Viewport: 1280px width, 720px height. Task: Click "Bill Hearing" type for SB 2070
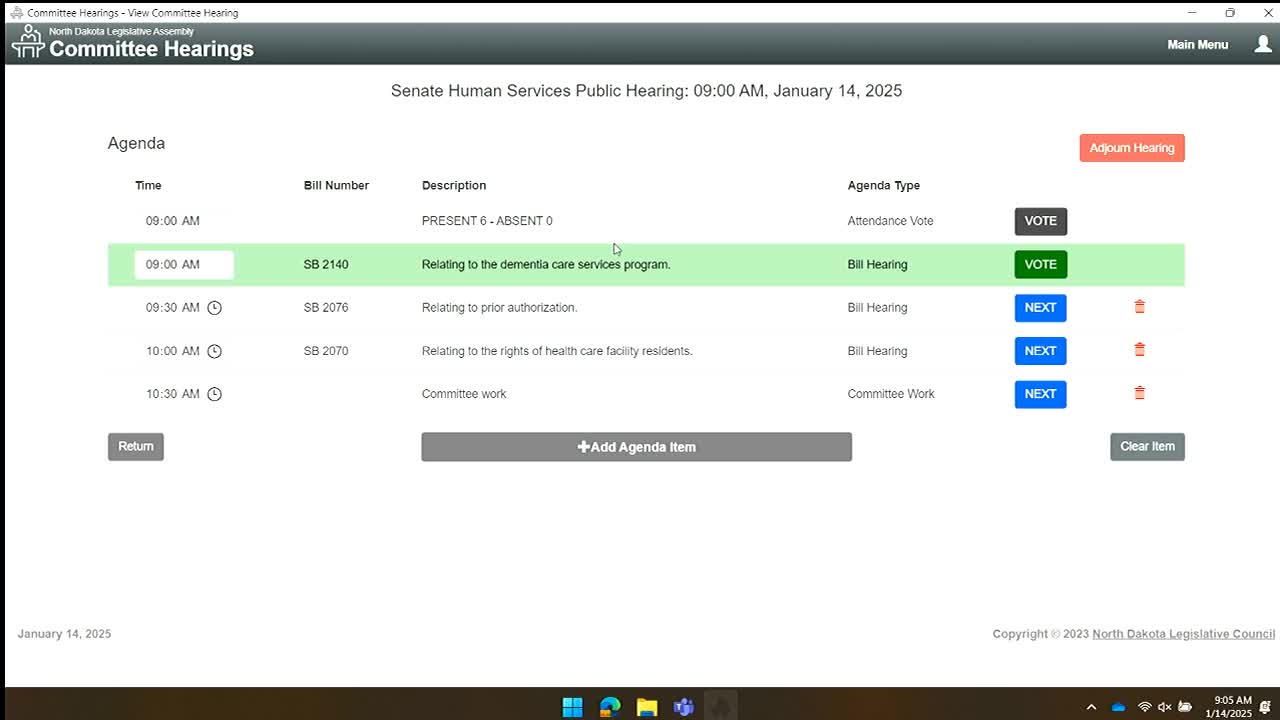pyautogui.click(x=878, y=351)
